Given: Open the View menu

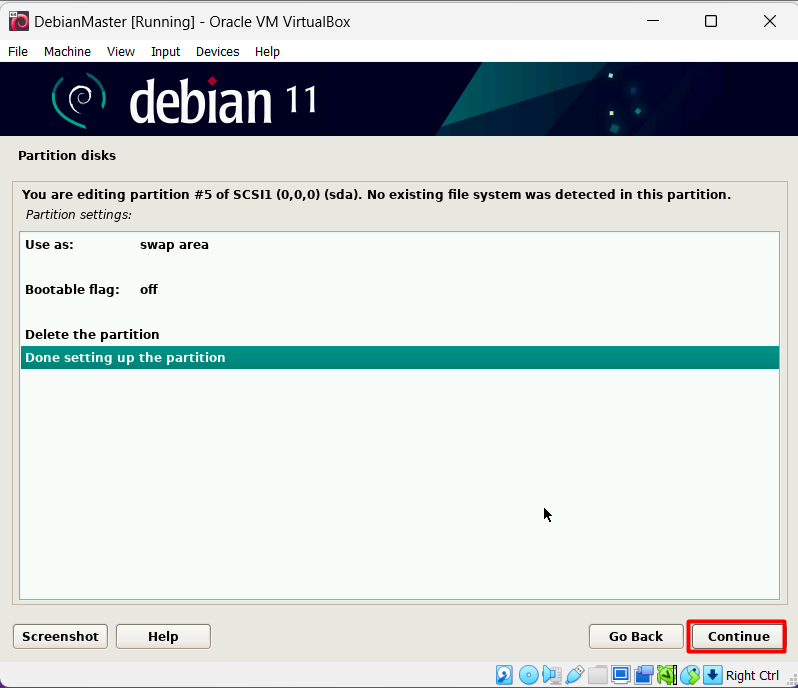Looking at the screenshot, I should pyautogui.click(x=121, y=51).
